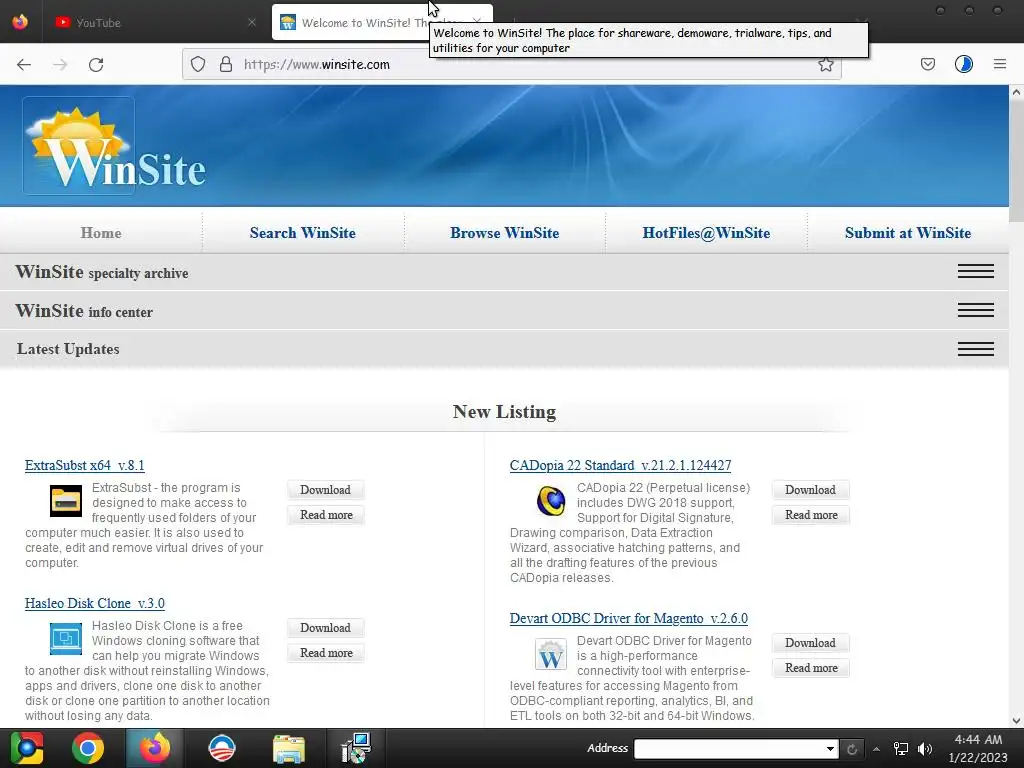Image resolution: width=1024 pixels, height=768 pixels.
Task: Click the Hasleo Disk Clone program icon
Action: pos(66,639)
